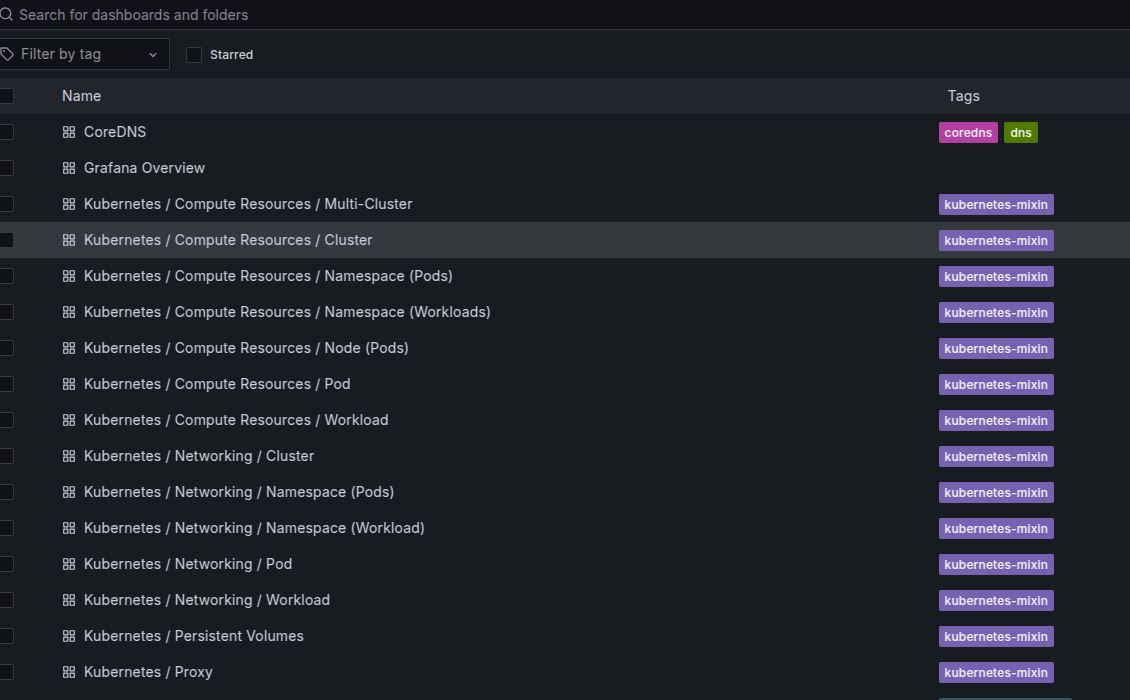
Task: Click dashboard icon for Networking / Workload
Action: click(69, 601)
